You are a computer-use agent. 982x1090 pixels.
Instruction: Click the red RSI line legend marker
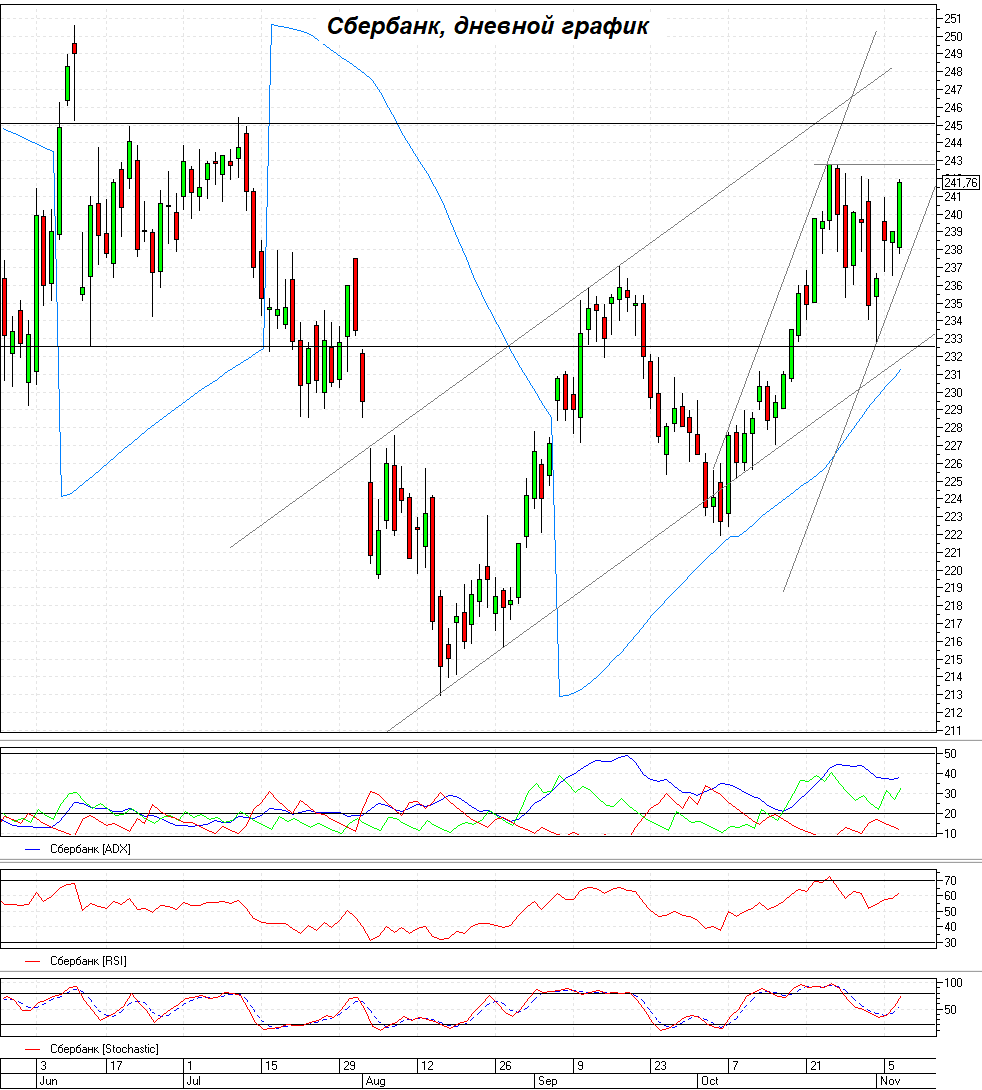pos(33,961)
